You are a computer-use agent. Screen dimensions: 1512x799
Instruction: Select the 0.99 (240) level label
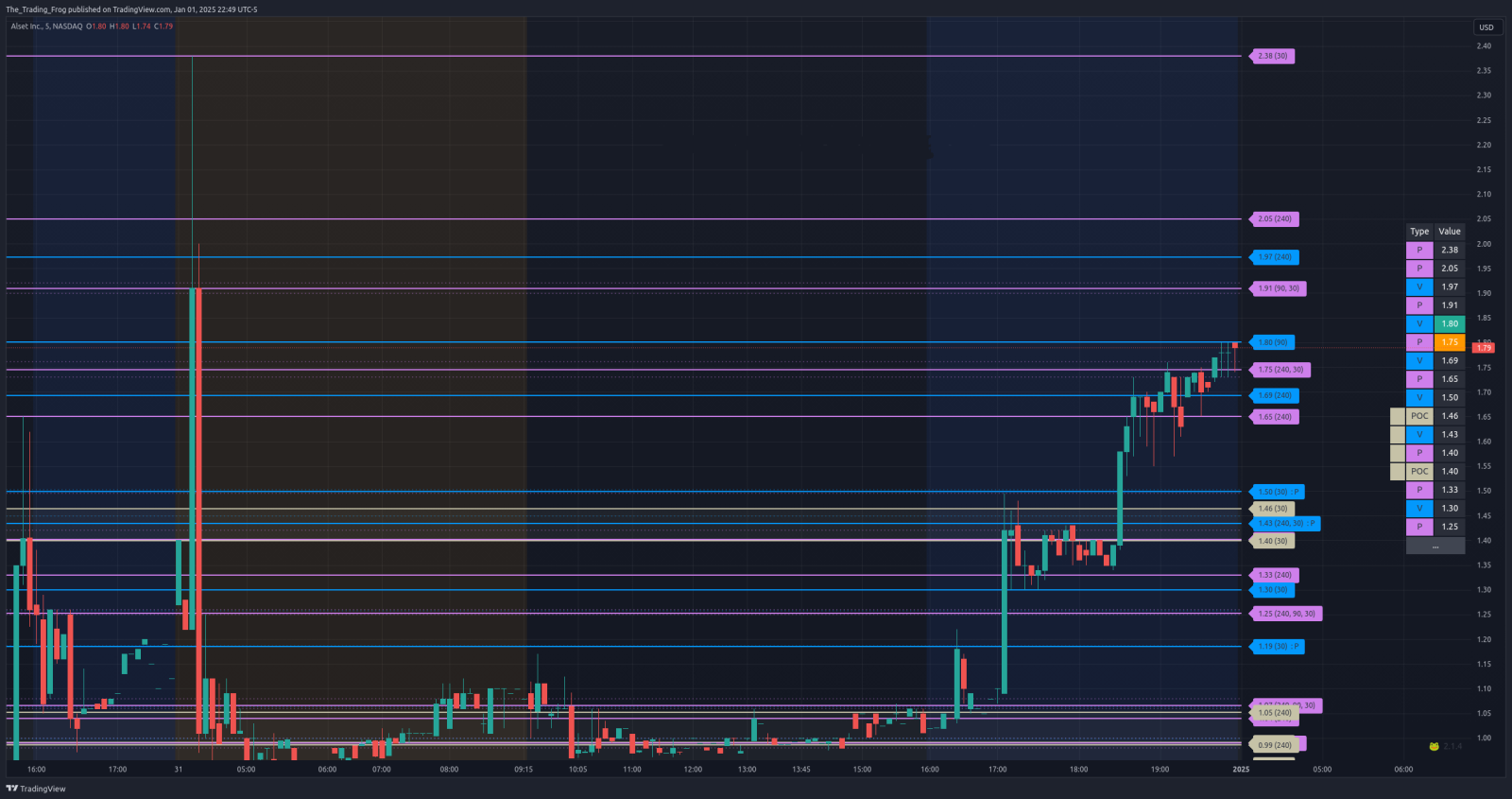pos(1275,745)
